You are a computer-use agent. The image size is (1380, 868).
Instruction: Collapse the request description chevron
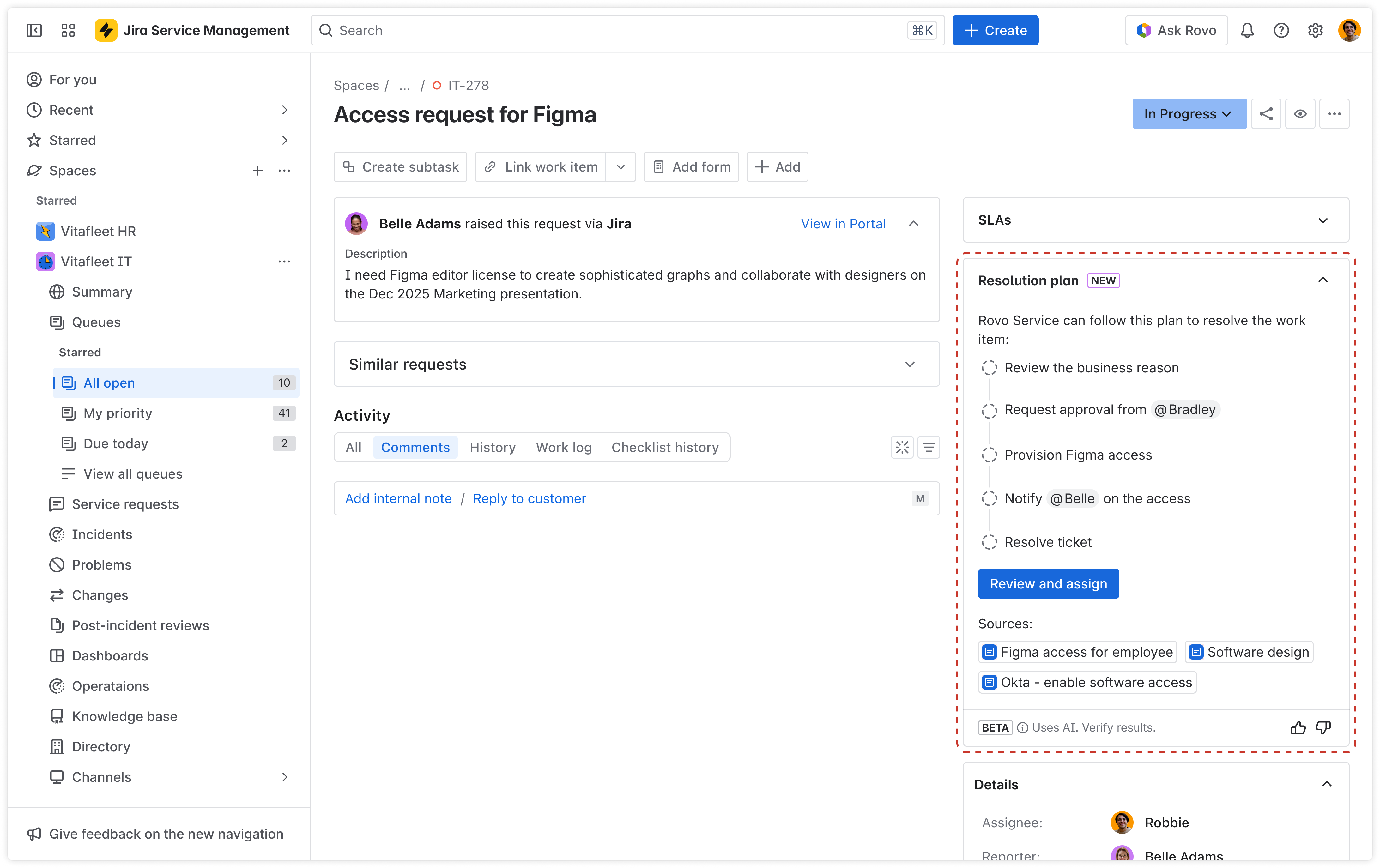point(913,223)
